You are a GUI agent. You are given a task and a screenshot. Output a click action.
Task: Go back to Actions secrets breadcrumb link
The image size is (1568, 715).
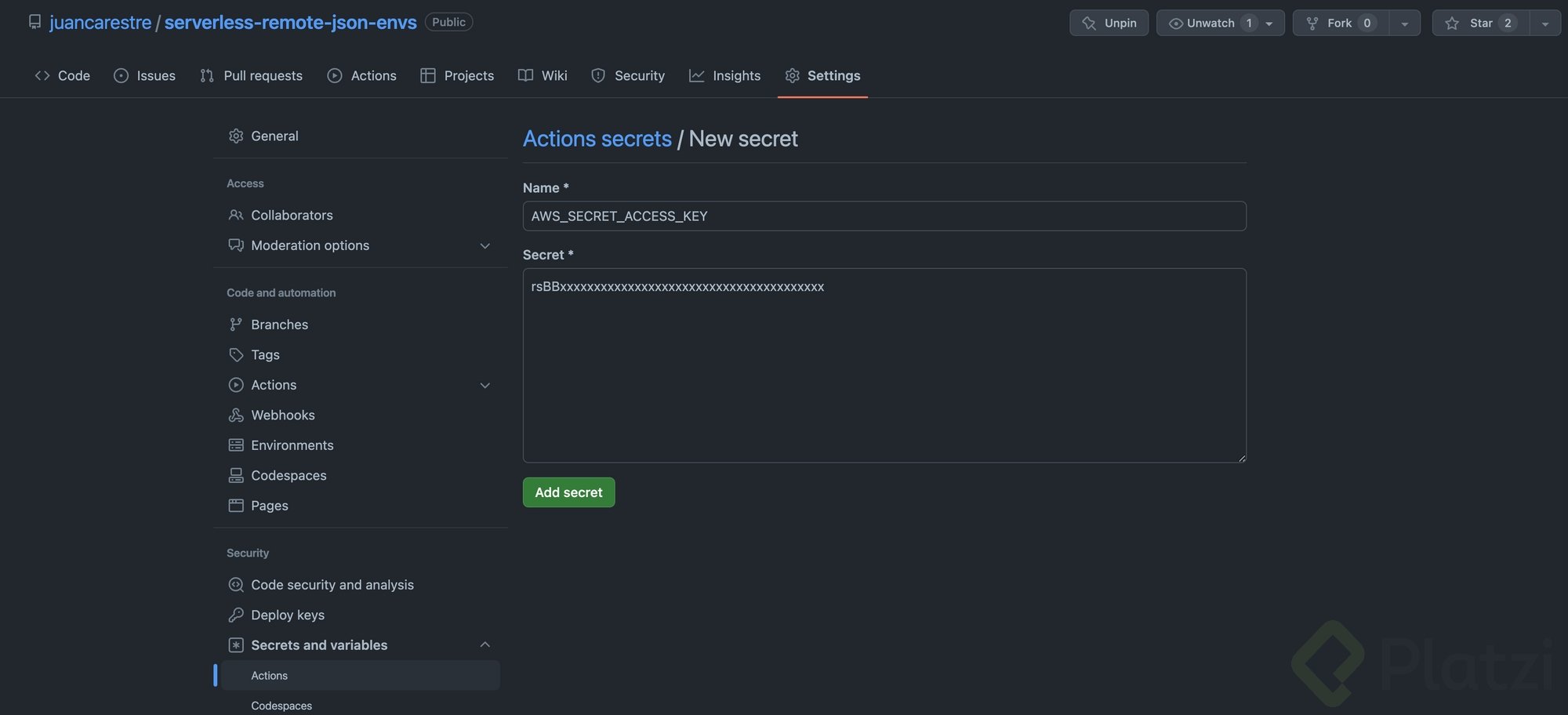coord(597,139)
